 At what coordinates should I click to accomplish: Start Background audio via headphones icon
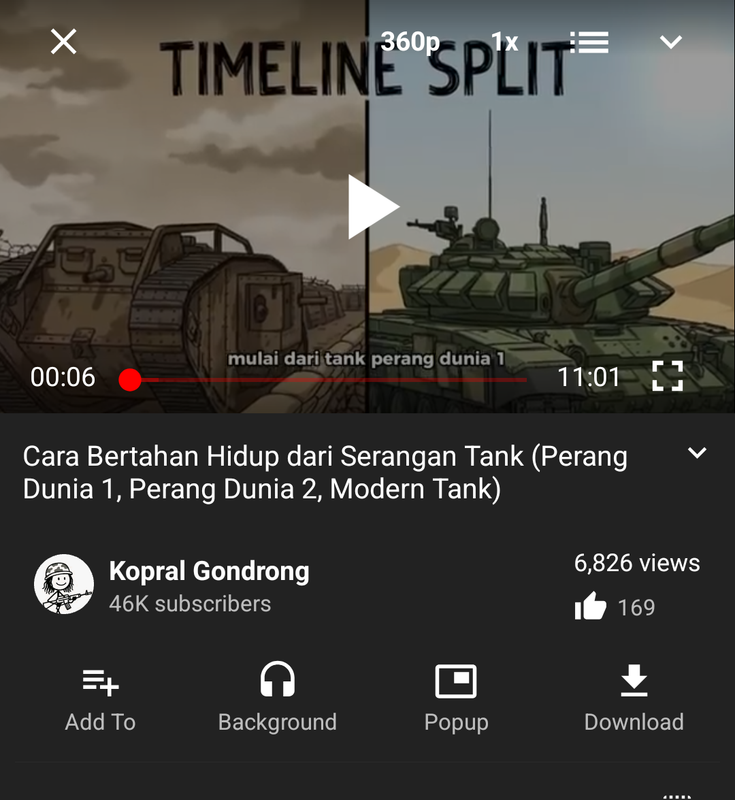(x=277, y=680)
